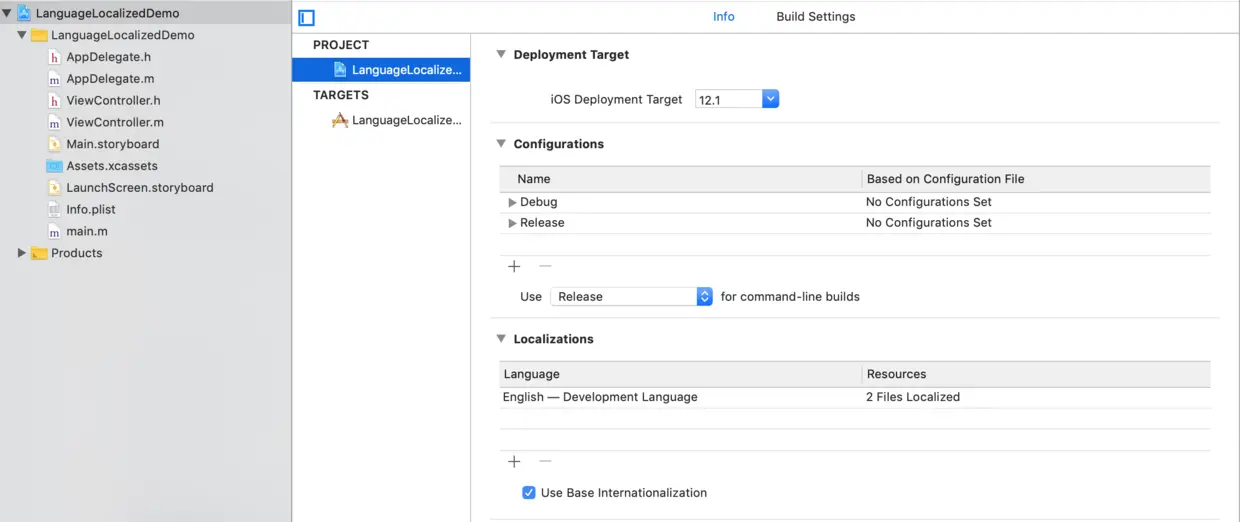Expand the Products folder in navigator
Viewport: 1240px width, 522px height.
(x=22, y=253)
